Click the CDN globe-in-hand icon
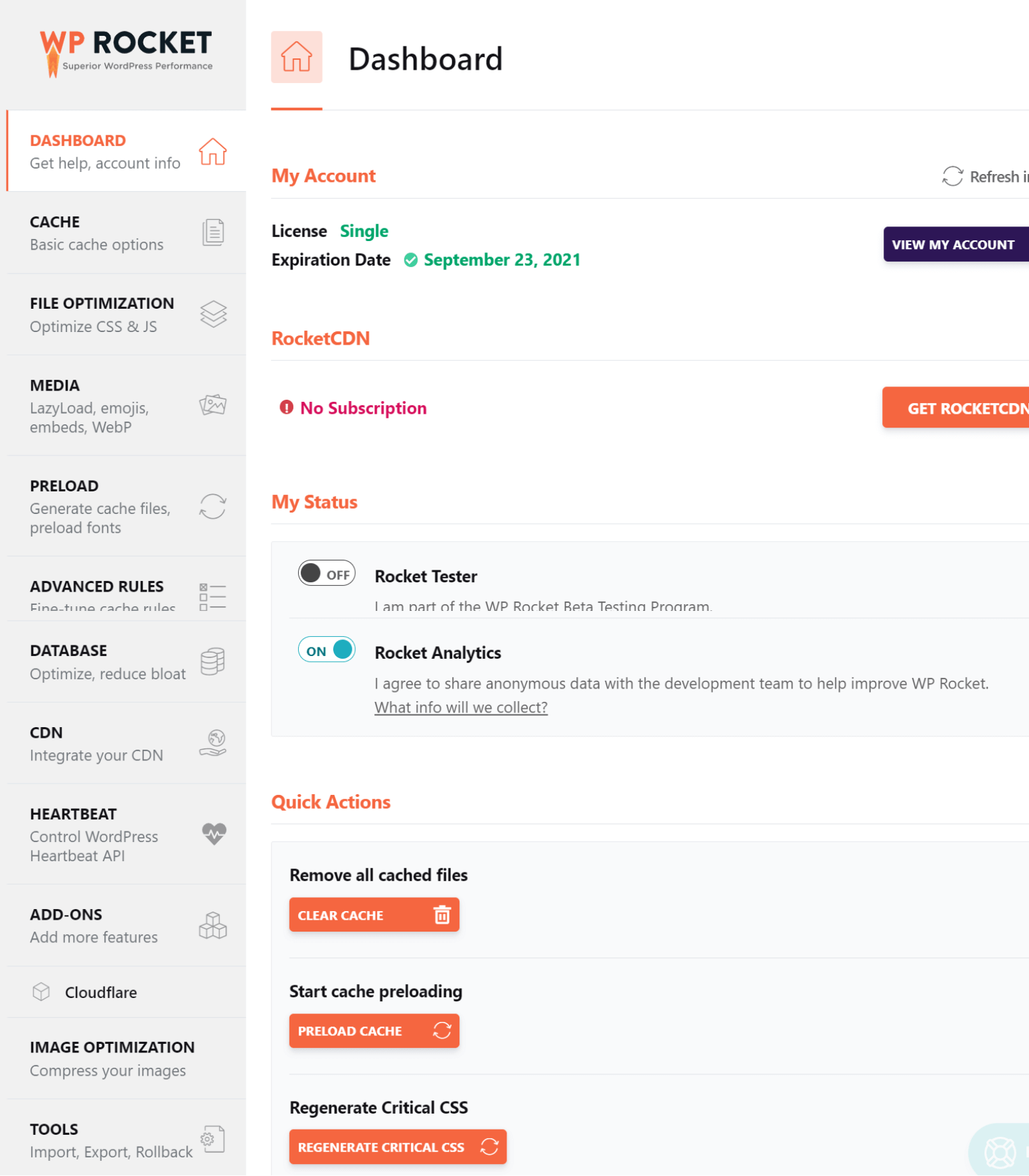 point(213,743)
